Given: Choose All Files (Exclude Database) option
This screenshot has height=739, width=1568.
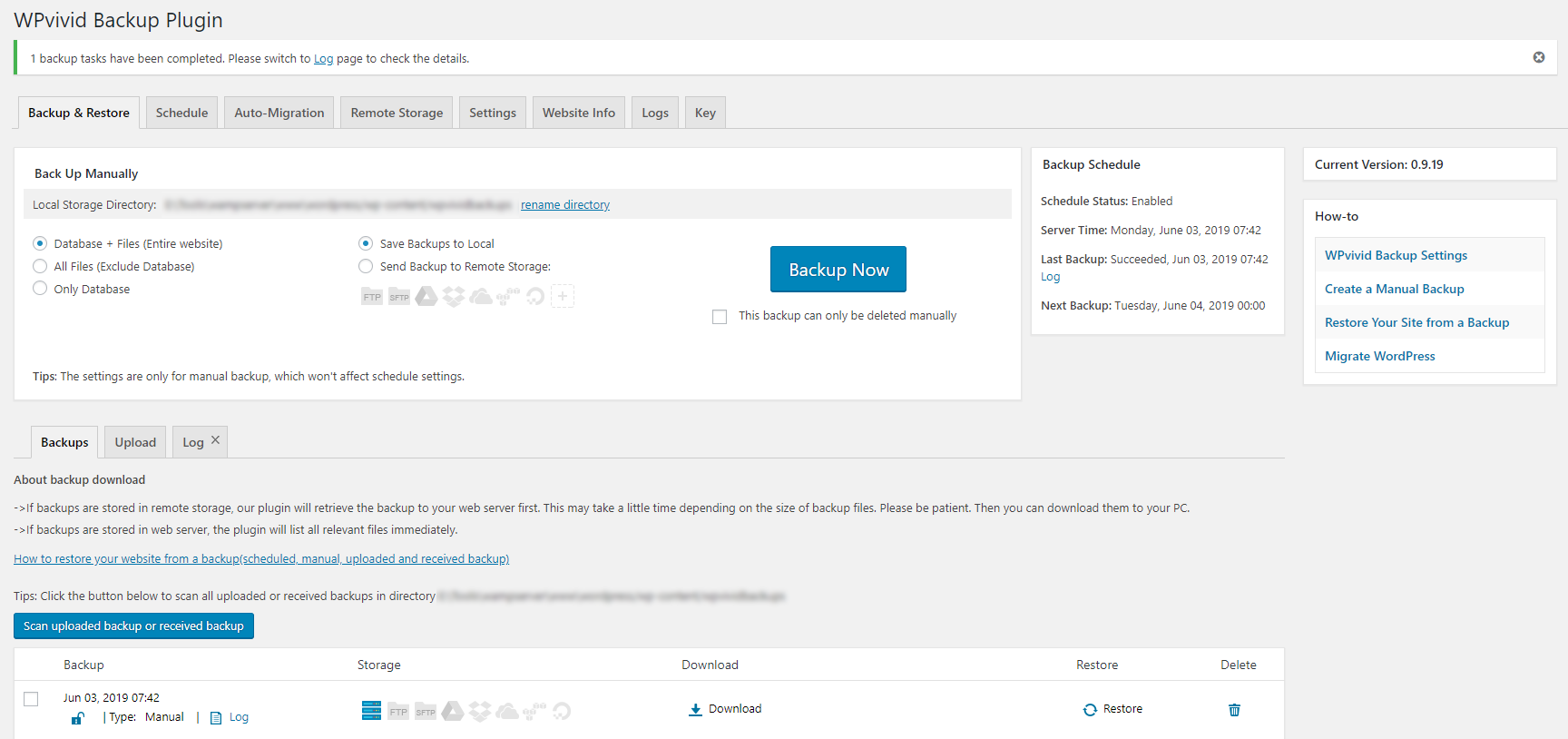Looking at the screenshot, I should click(40, 266).
